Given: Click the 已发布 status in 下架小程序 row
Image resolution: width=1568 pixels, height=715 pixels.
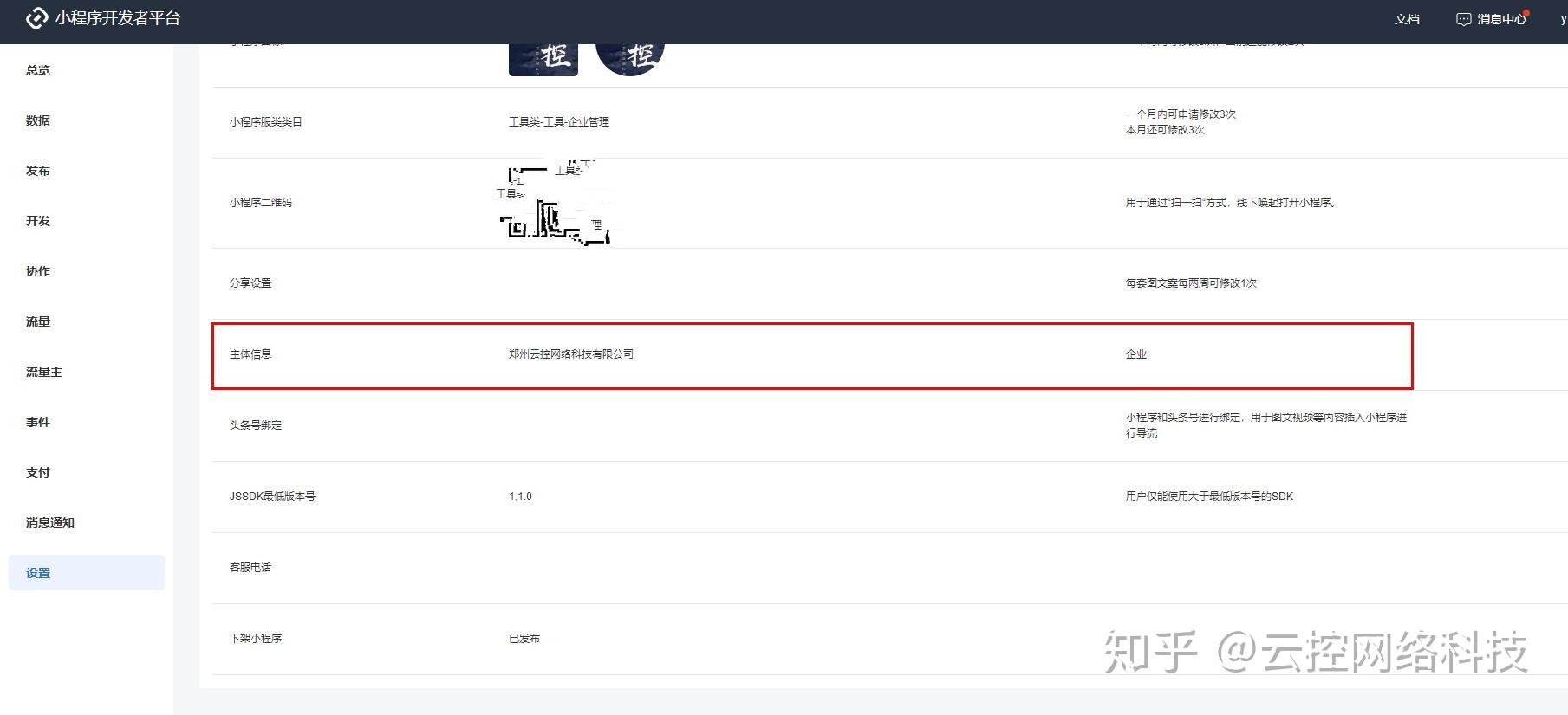Looking at the screenshot, I should (524, 639).
